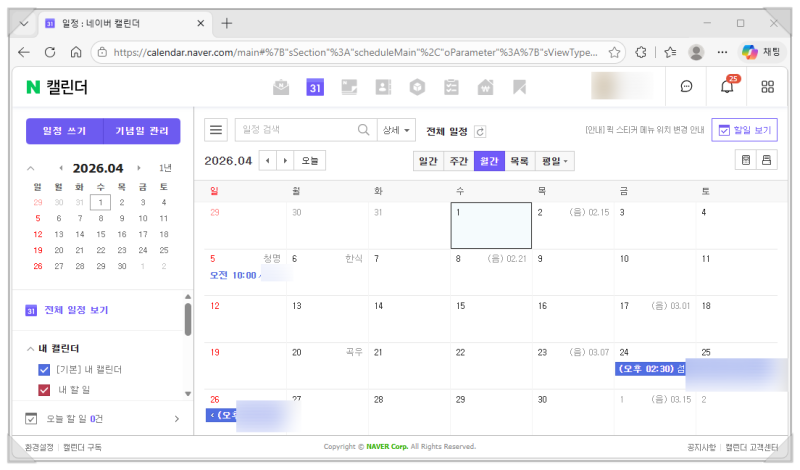This screenshot has width=800, height=470.
Task: Toggle the hamburger sidebar menu button
Action: (216, 130)
